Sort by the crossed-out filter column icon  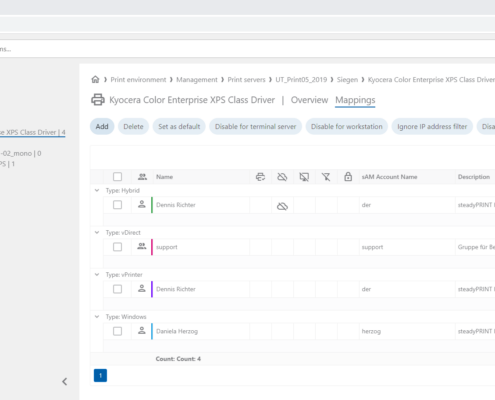[326, 177]
